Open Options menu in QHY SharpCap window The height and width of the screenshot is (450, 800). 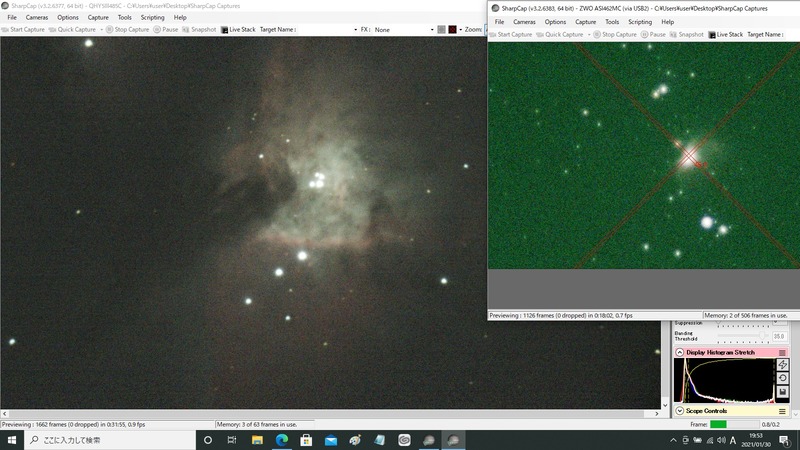(68, 17)
